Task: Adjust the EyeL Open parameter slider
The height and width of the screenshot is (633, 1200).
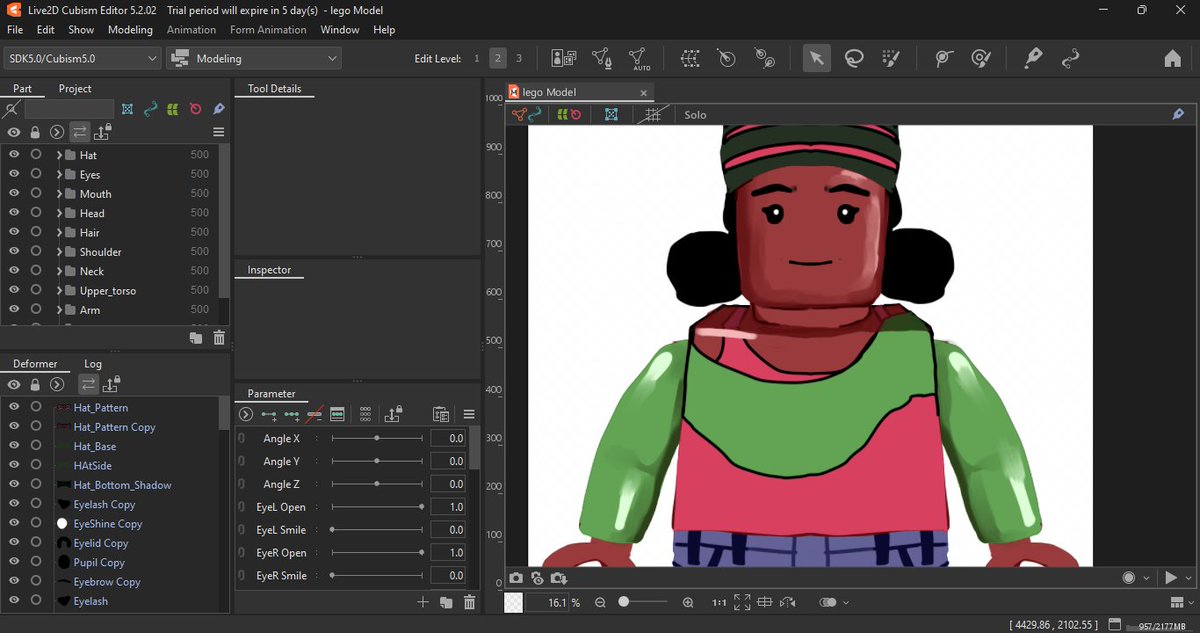Action: pos(377,507)
